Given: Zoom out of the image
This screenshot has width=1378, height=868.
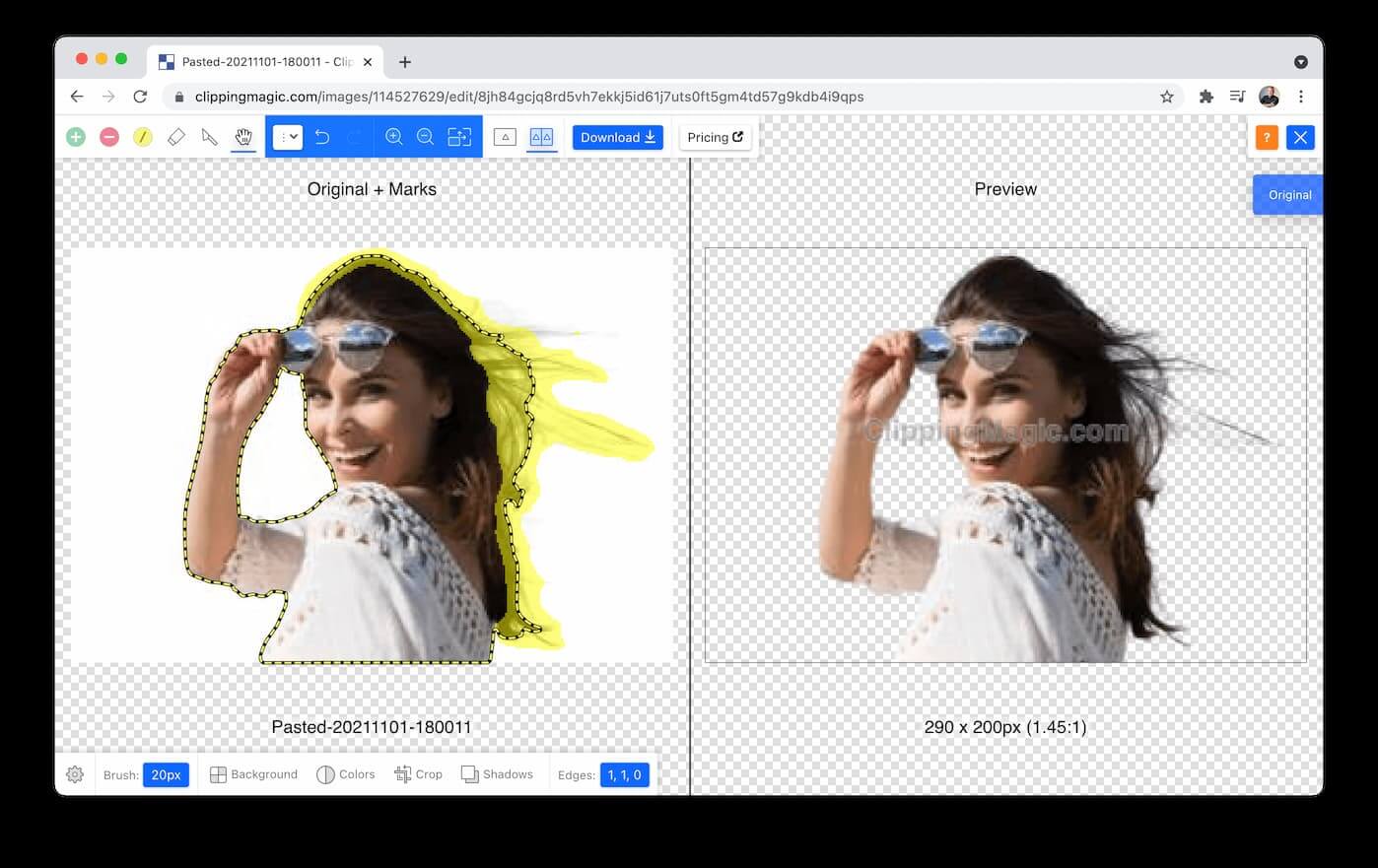Looking at the screenshot, I should [x=426, y=137].
